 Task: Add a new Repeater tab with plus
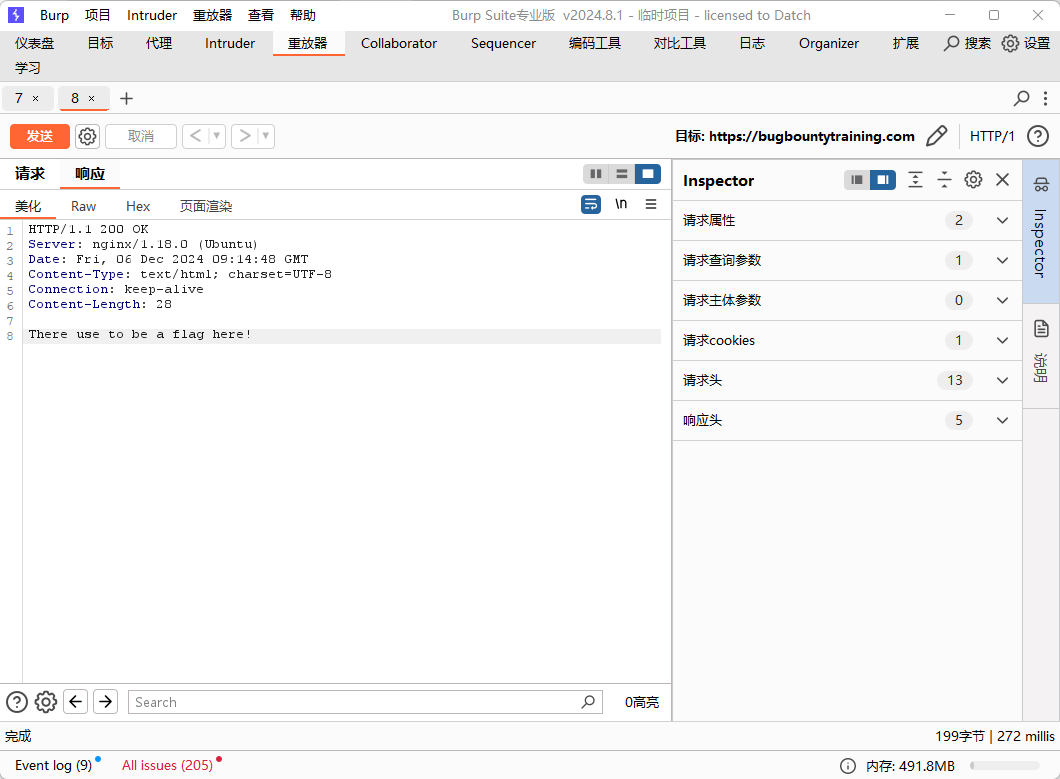tap(126, 99)
